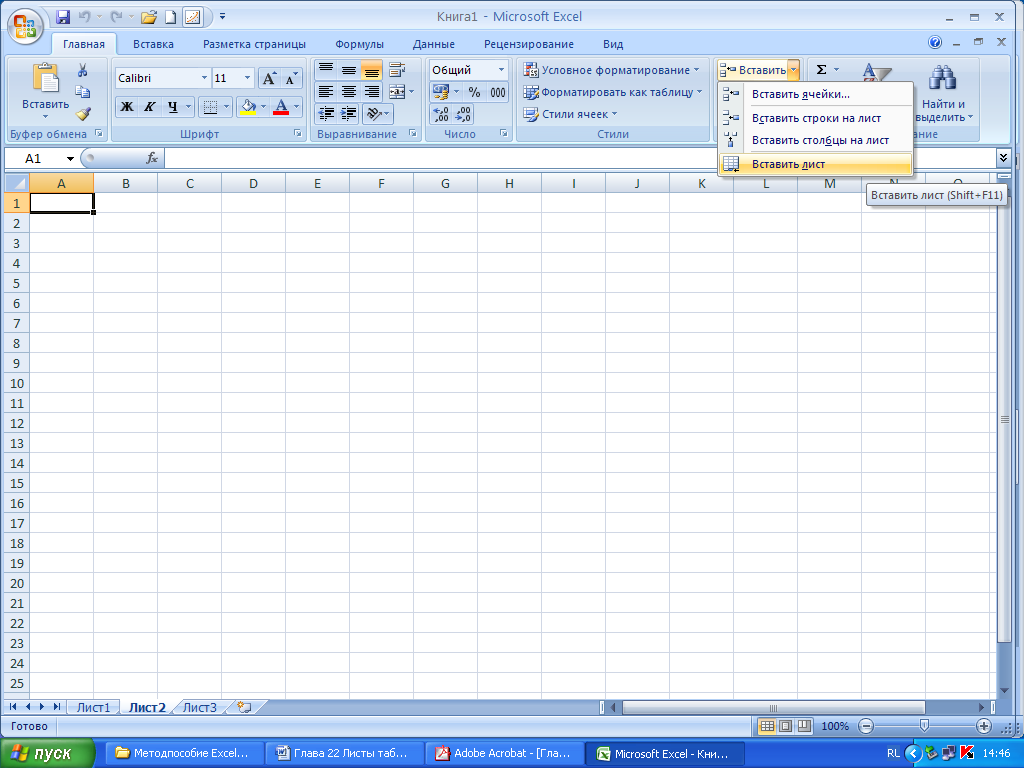Open the Office button menu
The height and width of the screenshot is (768, 1024).
[25, 26]
